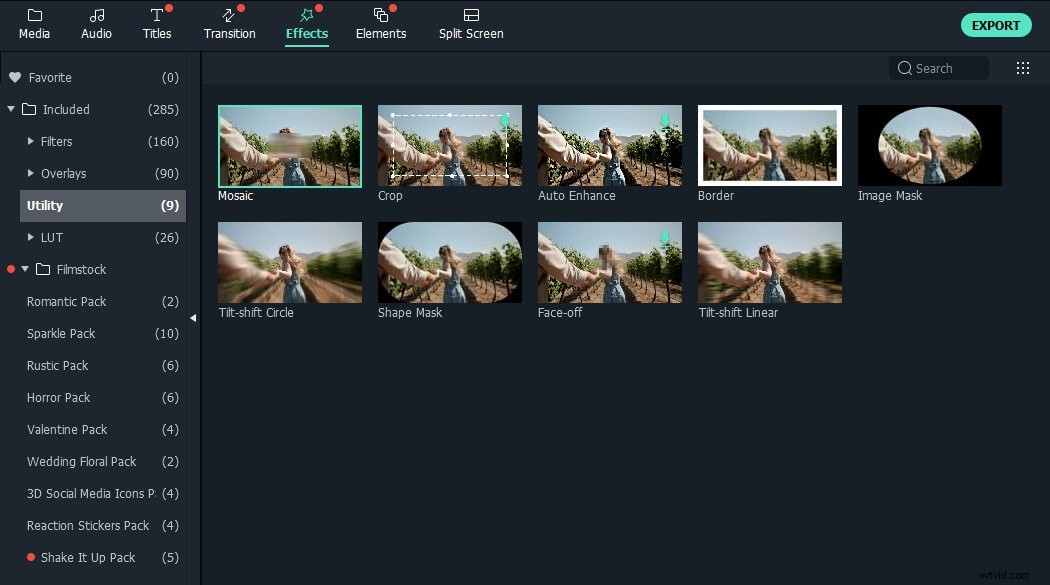Screen dimensions: 1050x585
Task: Choose the Face-off effect
Action: coord(609,262)
